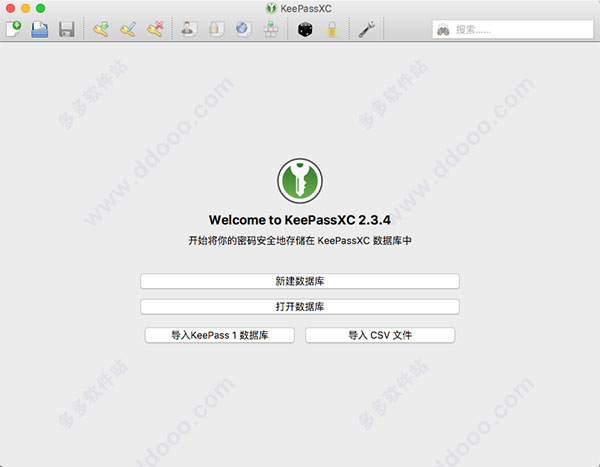
Task: Copy URL with the globe icon
Action: [243, 29]
